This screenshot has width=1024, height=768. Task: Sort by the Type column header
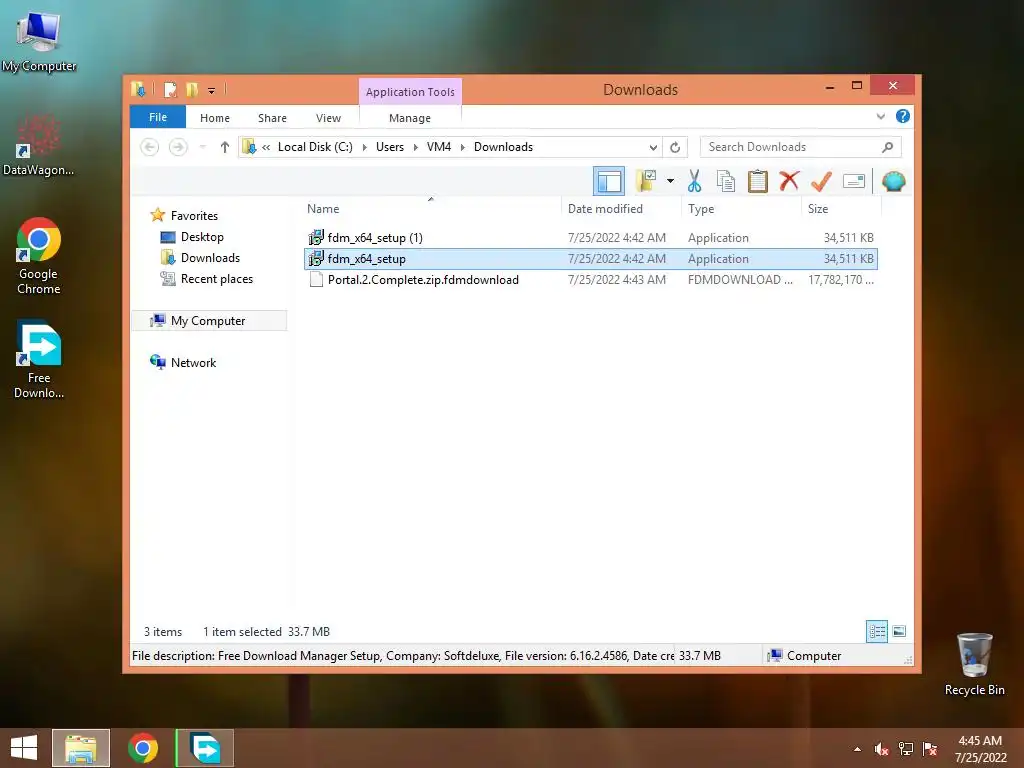click(x=701, y=209)
